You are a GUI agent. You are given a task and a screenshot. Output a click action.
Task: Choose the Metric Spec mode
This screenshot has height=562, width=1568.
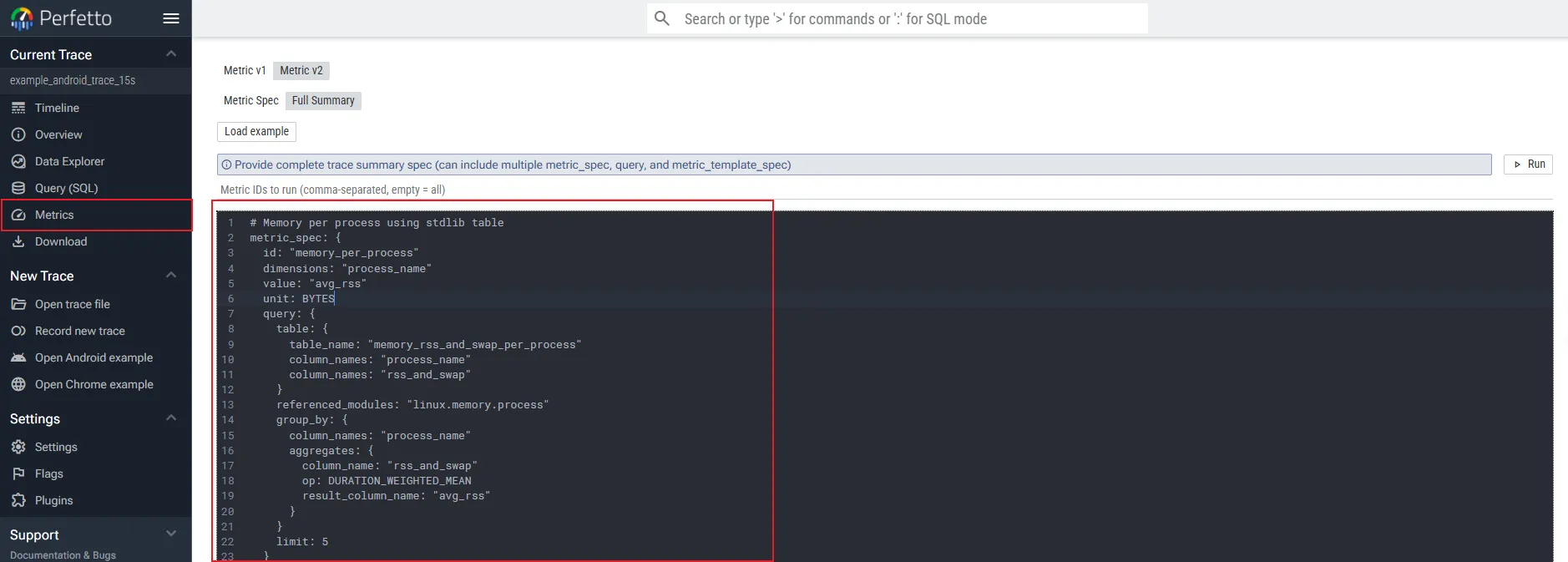pyautogui.click(x=251, y=100)
